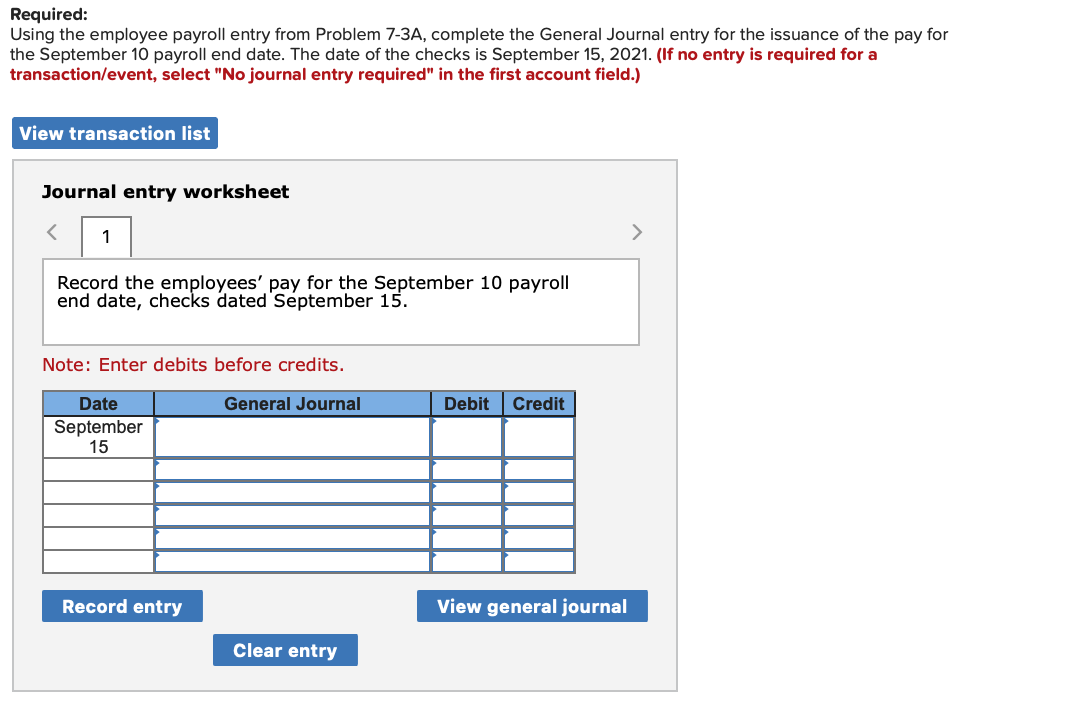
Task: Click the right navigation chevron arrow
Action: click(637, 232)
